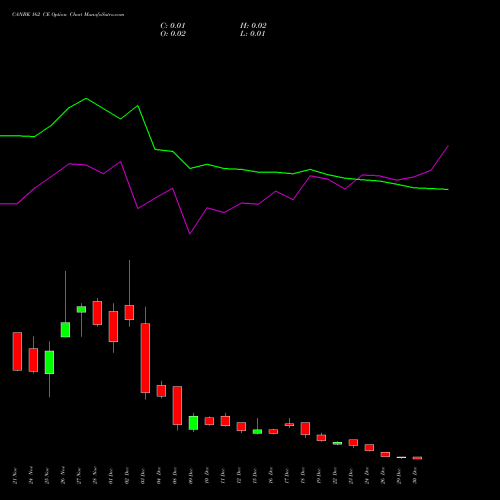This screenshot has width=500, height=500.
Task: Click the "09 Dec" date axis label
Action: coord(191,476)
